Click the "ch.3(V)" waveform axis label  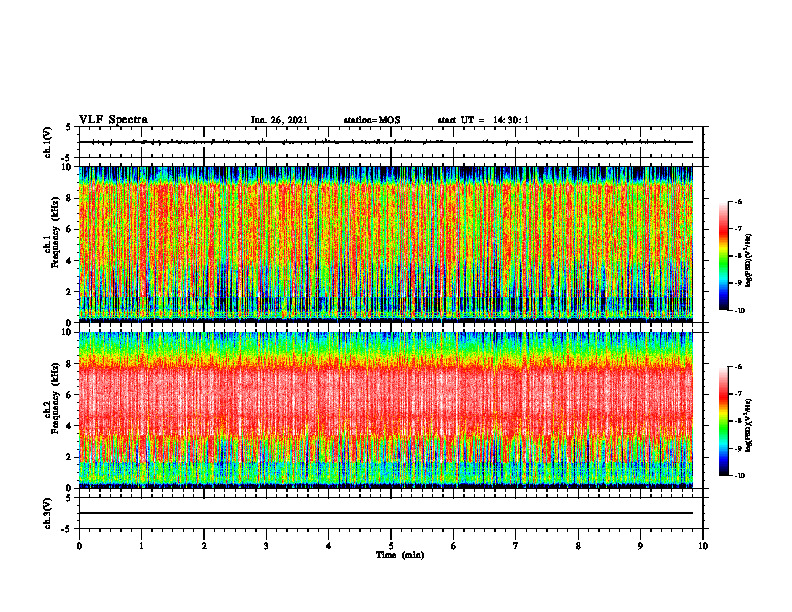pos(48,513)
